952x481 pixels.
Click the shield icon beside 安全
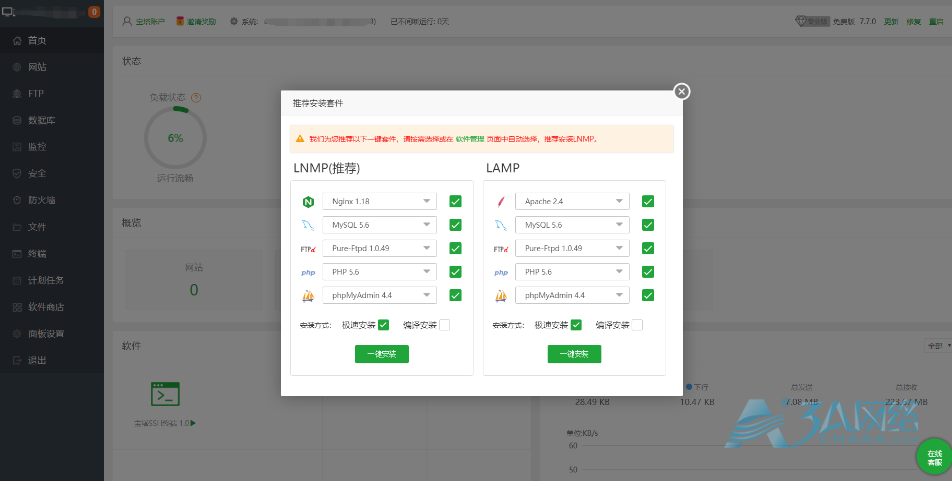[x=17, y=174]
